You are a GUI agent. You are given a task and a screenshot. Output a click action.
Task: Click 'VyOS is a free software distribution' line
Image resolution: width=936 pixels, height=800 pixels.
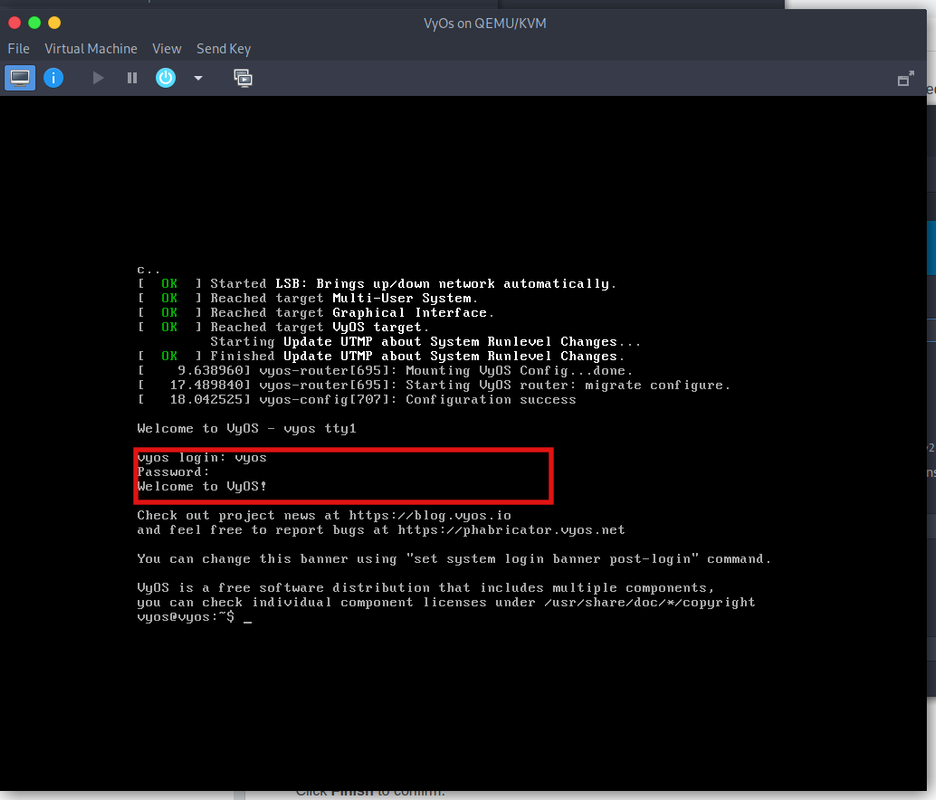click(x=426, y=588)
